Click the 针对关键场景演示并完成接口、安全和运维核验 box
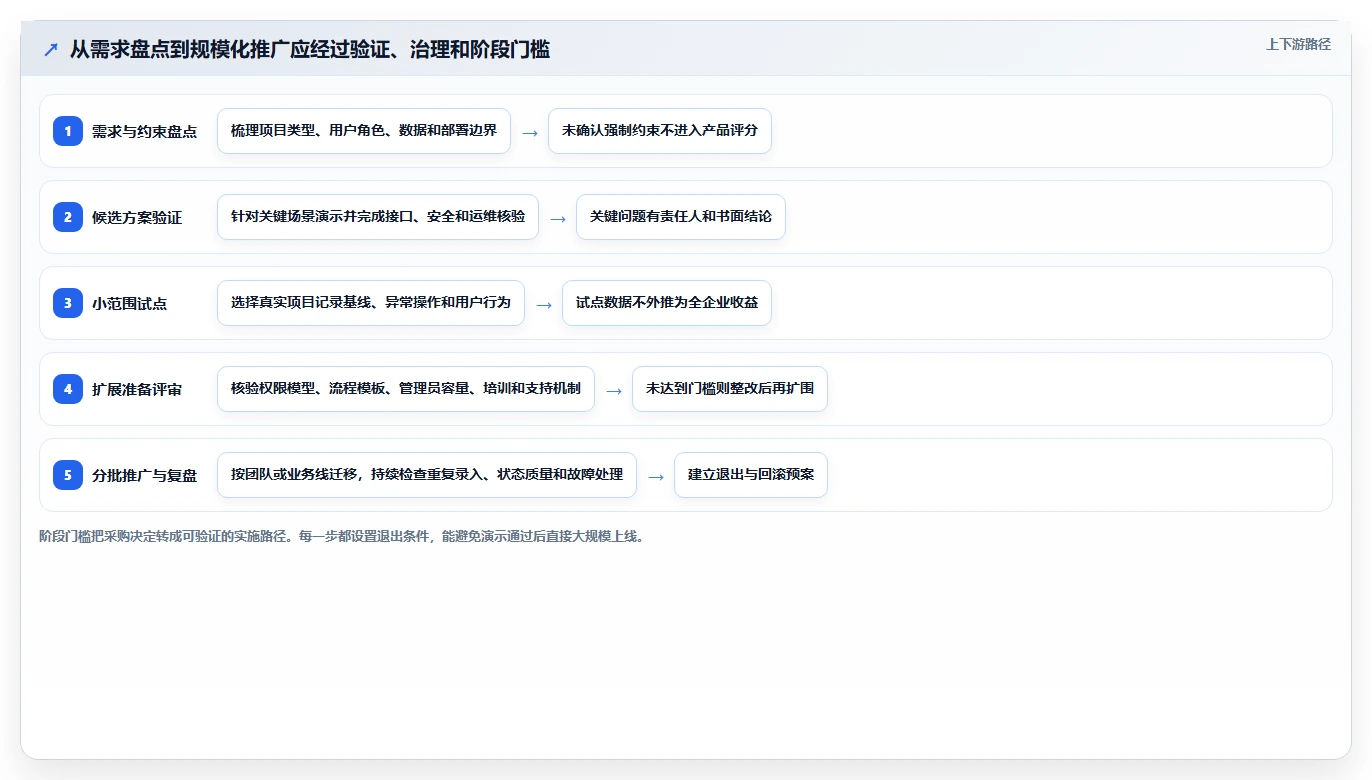This screenshot has width=1372, height=780. click(x=378, y=217)
